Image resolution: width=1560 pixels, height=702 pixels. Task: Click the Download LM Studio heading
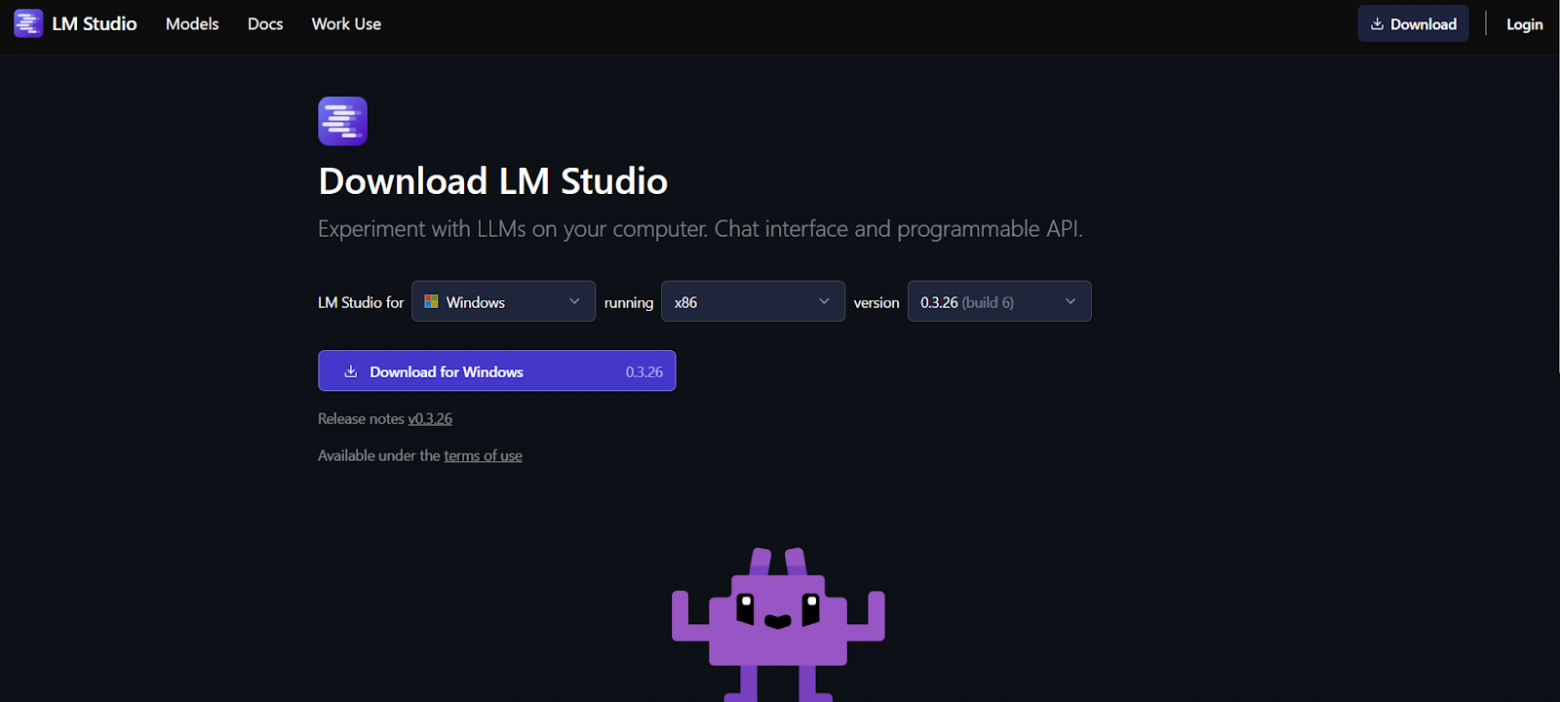tap(493, 181)
